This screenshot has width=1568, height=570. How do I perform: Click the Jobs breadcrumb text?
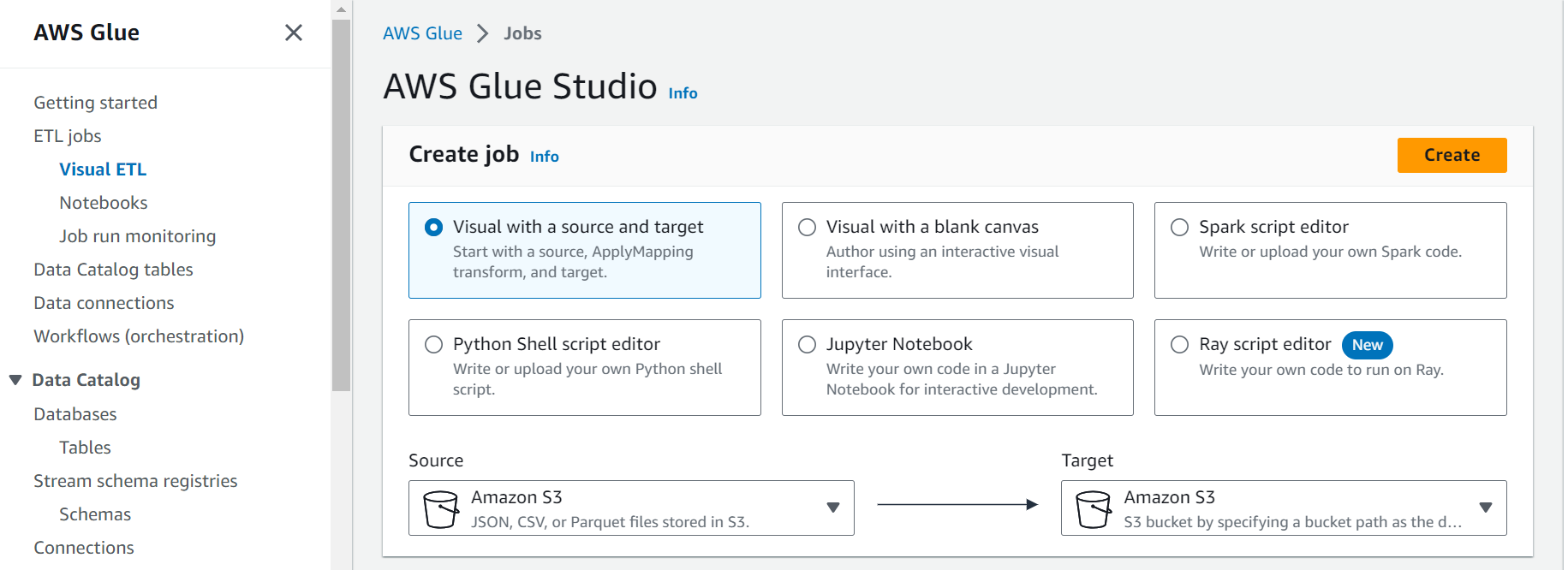coord(522,33)
